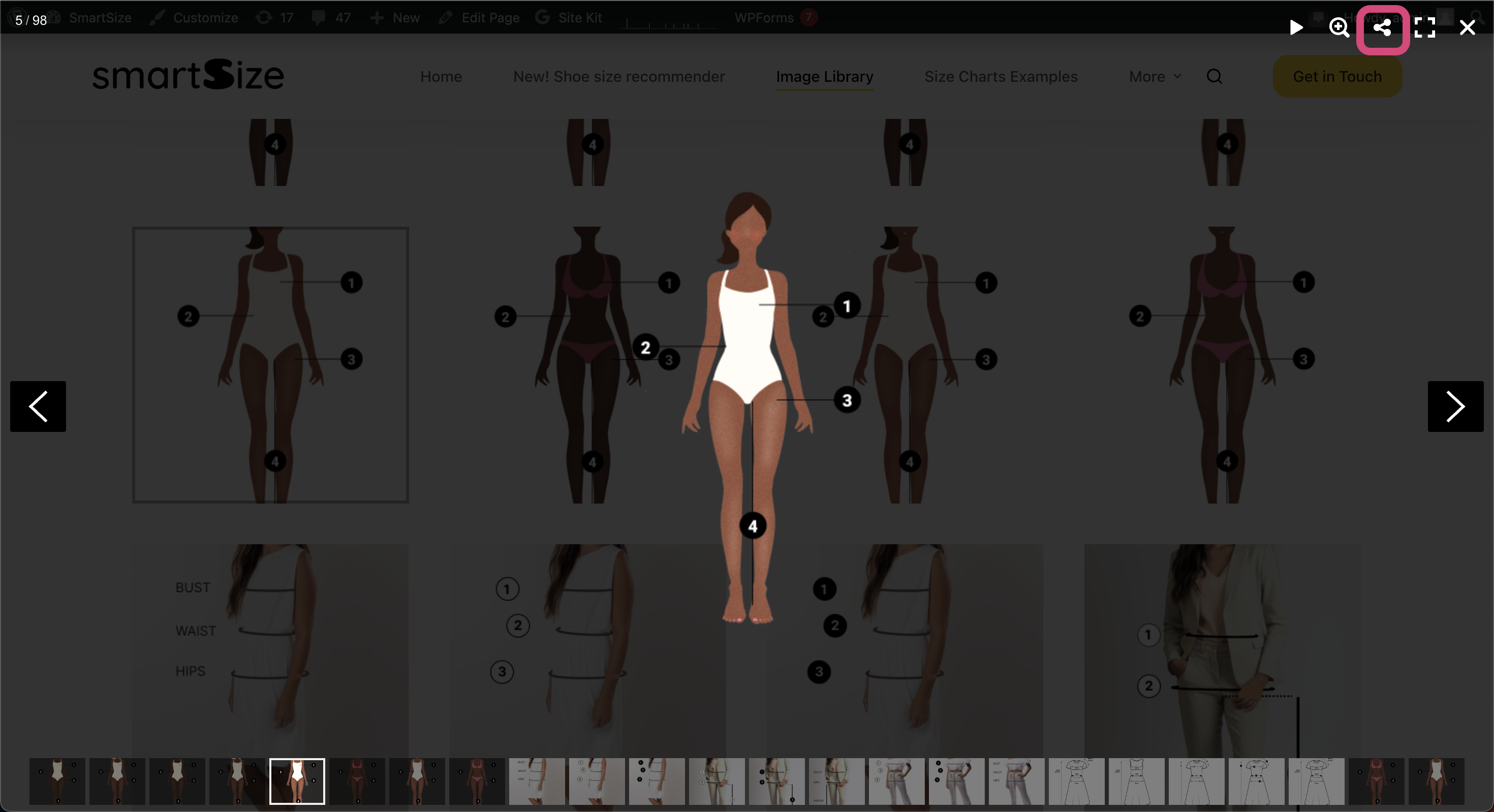Screen dimensions: 1494x812
Task: Expand the More dropdown in the dimmed navigation
Action: (1155, 77)
